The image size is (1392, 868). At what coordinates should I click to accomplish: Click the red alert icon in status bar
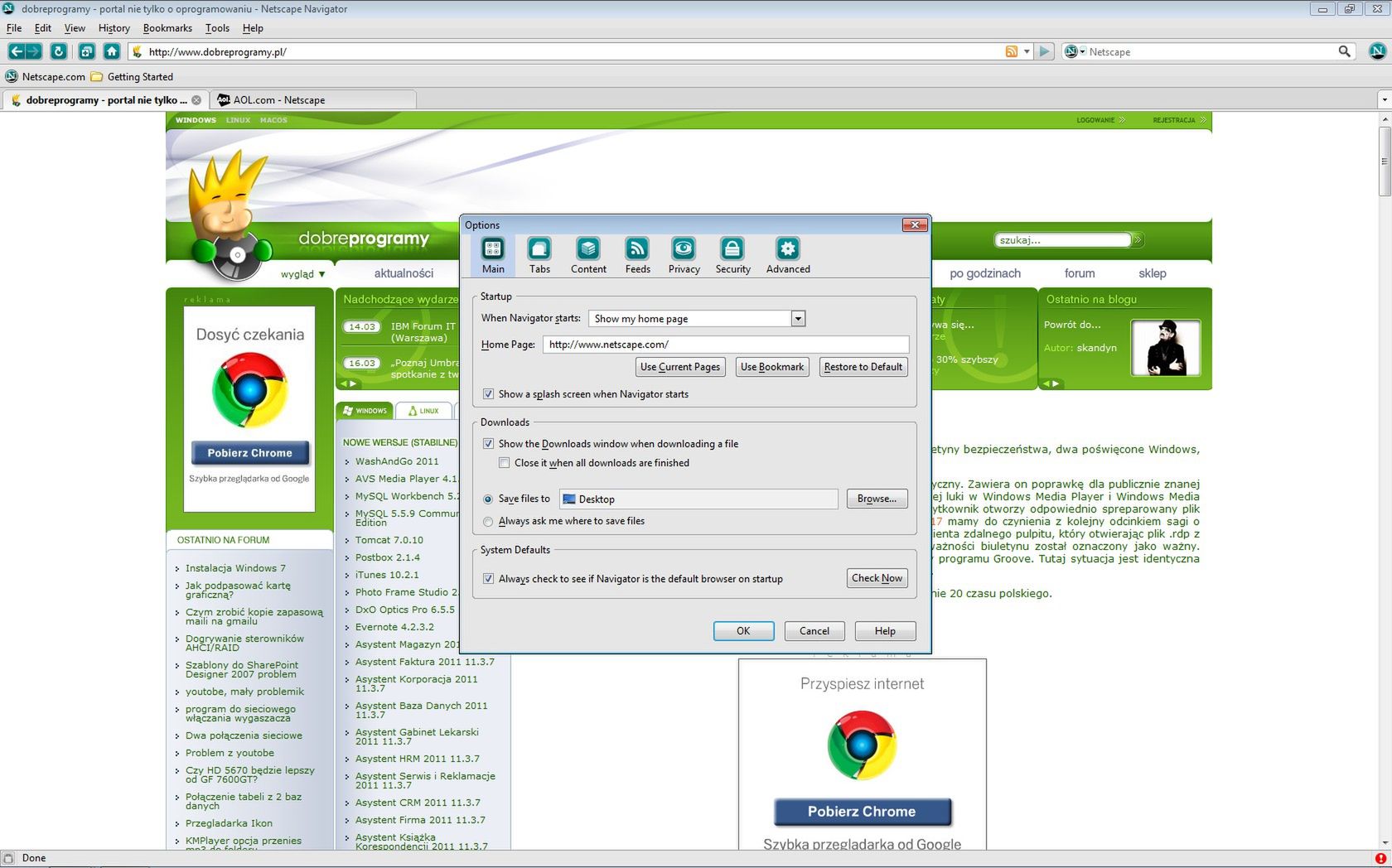[x=1380, y=858]
